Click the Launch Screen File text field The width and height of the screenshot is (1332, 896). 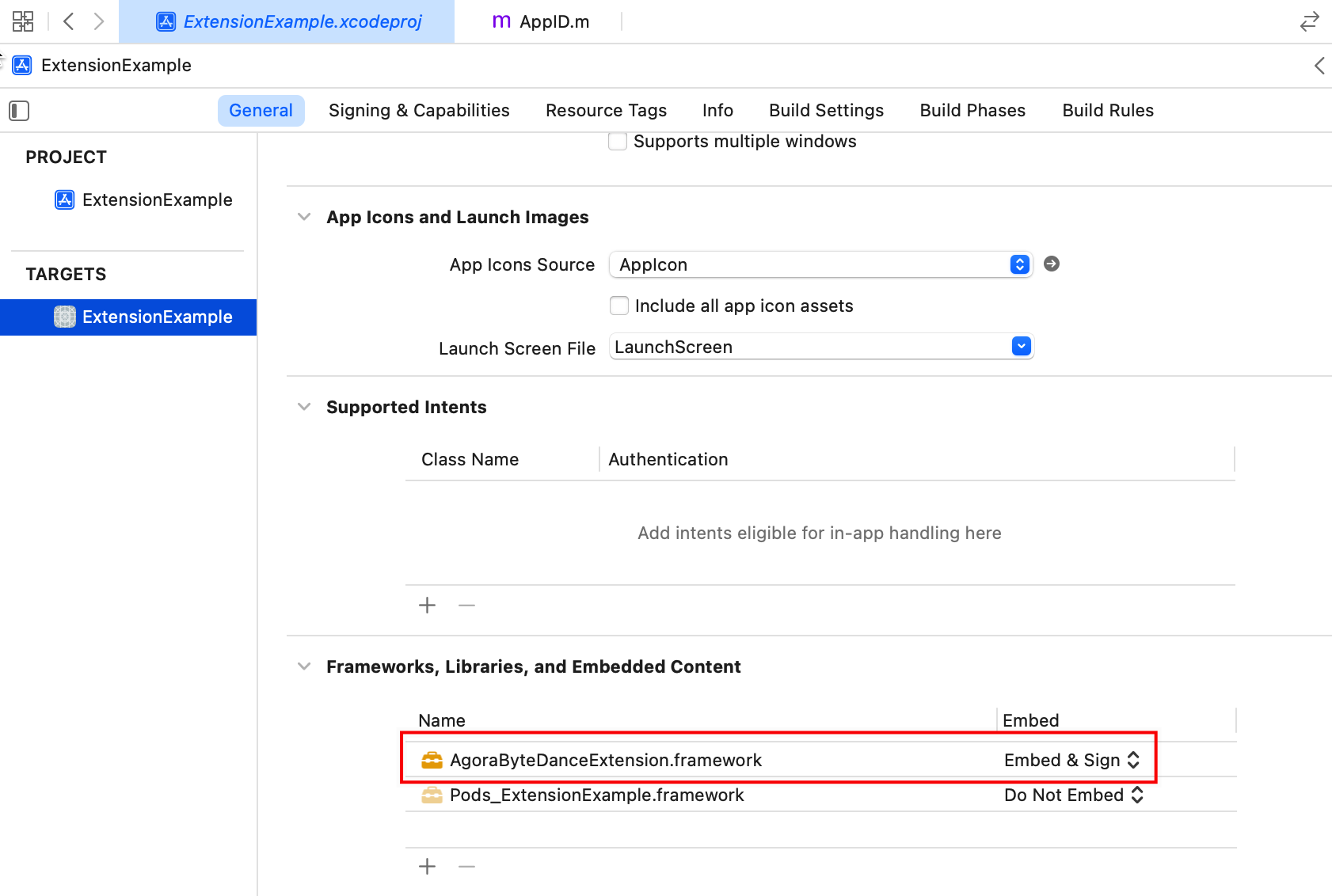point(809,347)
